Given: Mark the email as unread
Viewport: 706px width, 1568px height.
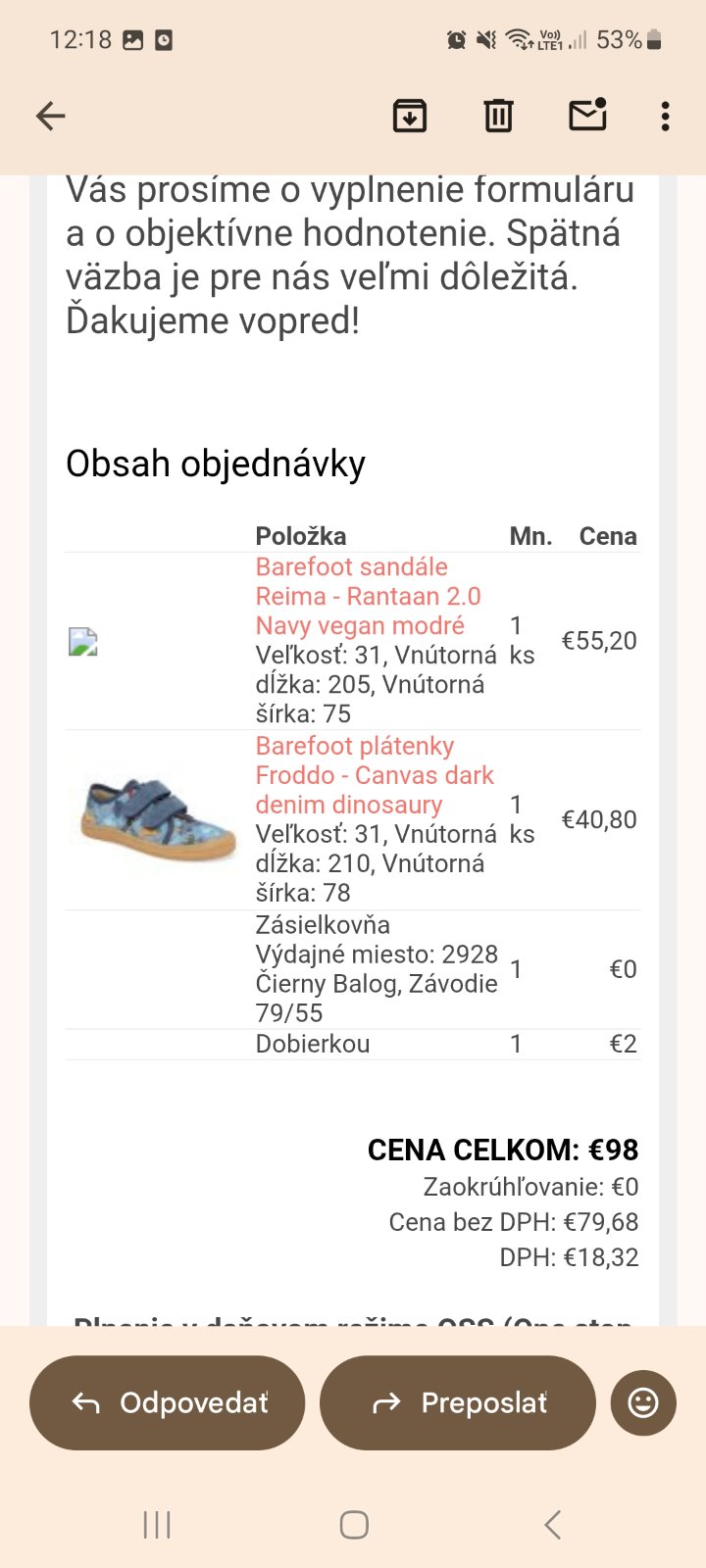Looking at the screenshot, I should tap(587, 116).
